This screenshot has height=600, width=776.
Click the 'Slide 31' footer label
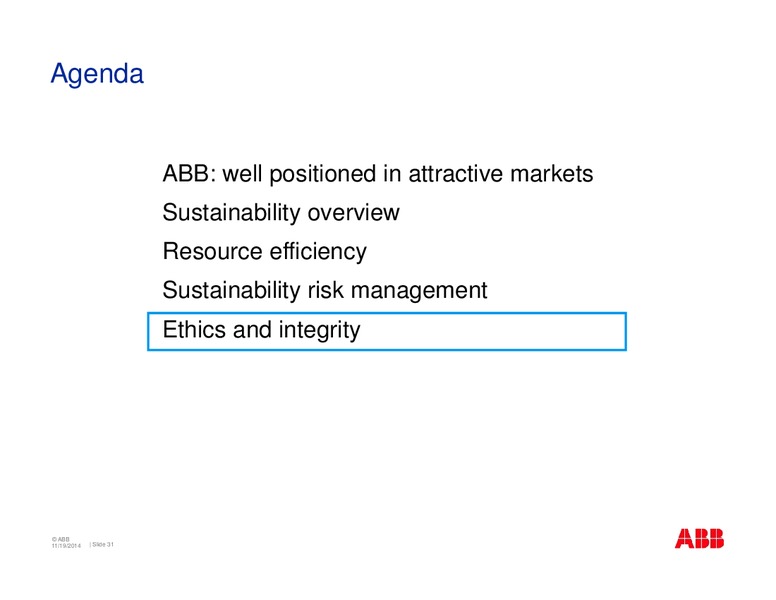tap(102, 544)
